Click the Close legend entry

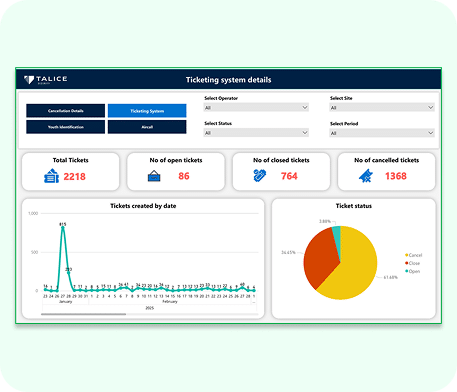click(412, 263)
